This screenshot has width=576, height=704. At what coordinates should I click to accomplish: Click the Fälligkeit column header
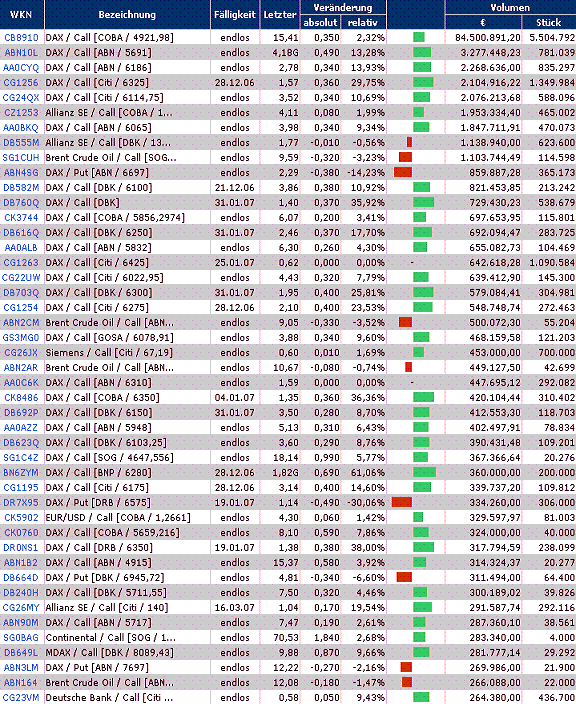pos(235,14)
